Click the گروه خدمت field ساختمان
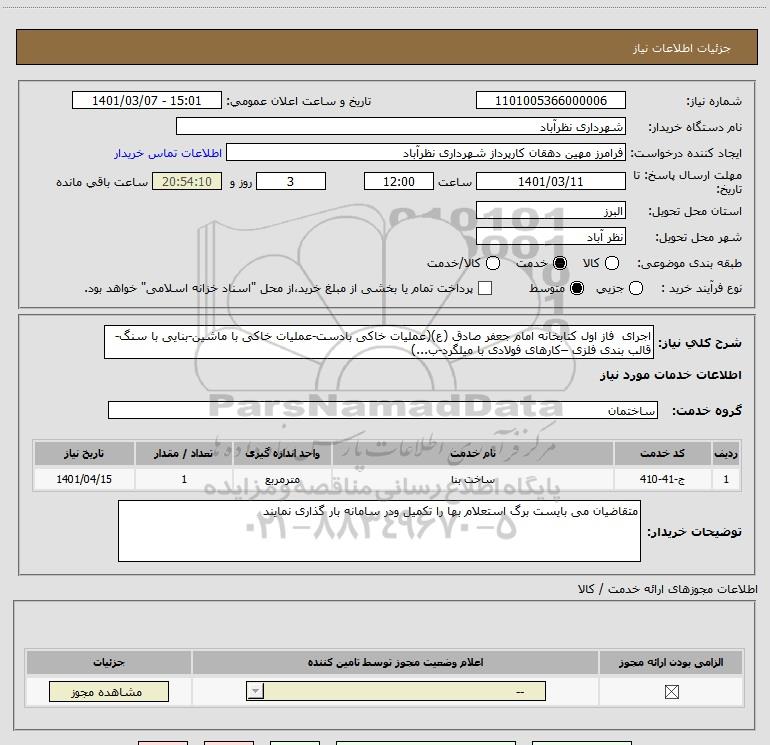The image size is (770, 745). coord(383,410)
